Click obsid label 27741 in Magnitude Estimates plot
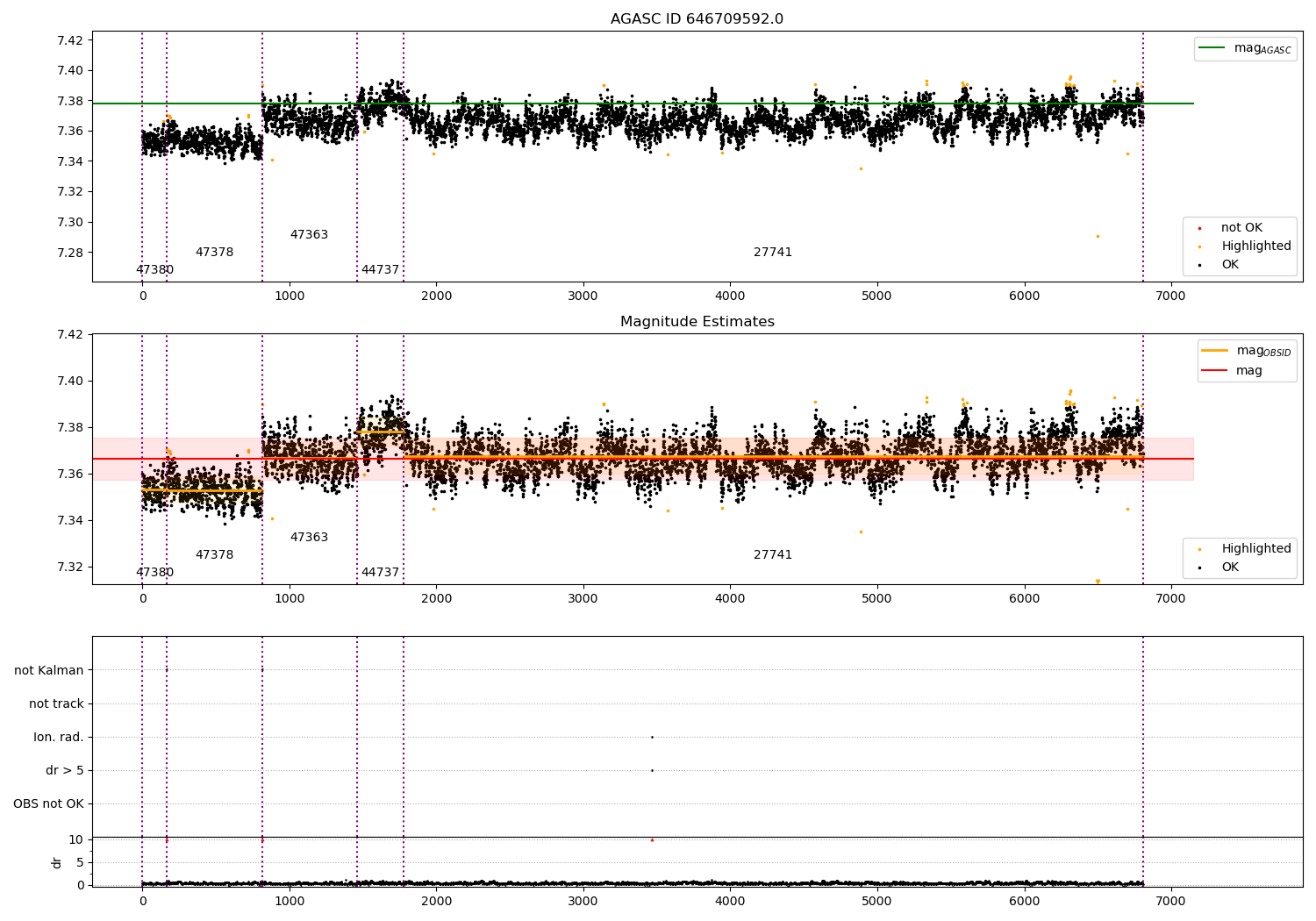Viewport: 1316px width, 921px height. coord(773,555)
